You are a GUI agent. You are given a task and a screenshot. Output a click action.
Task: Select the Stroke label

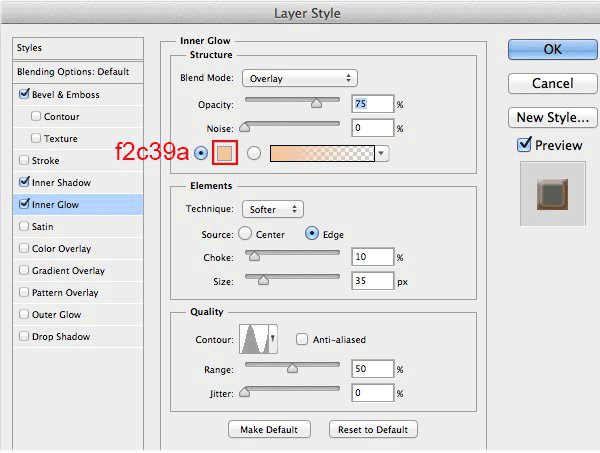point(46,161)
